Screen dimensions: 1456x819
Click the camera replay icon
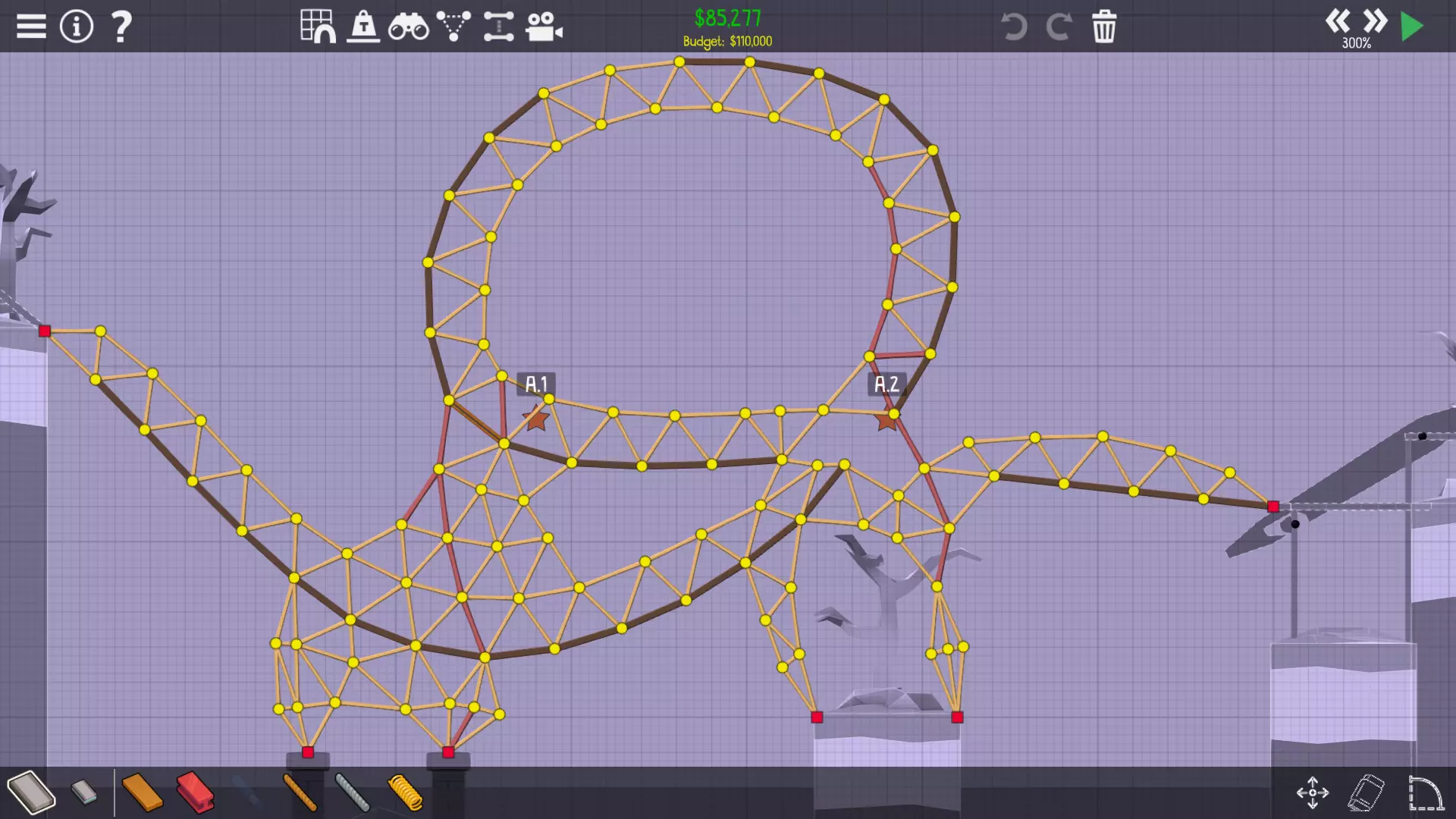544,27
